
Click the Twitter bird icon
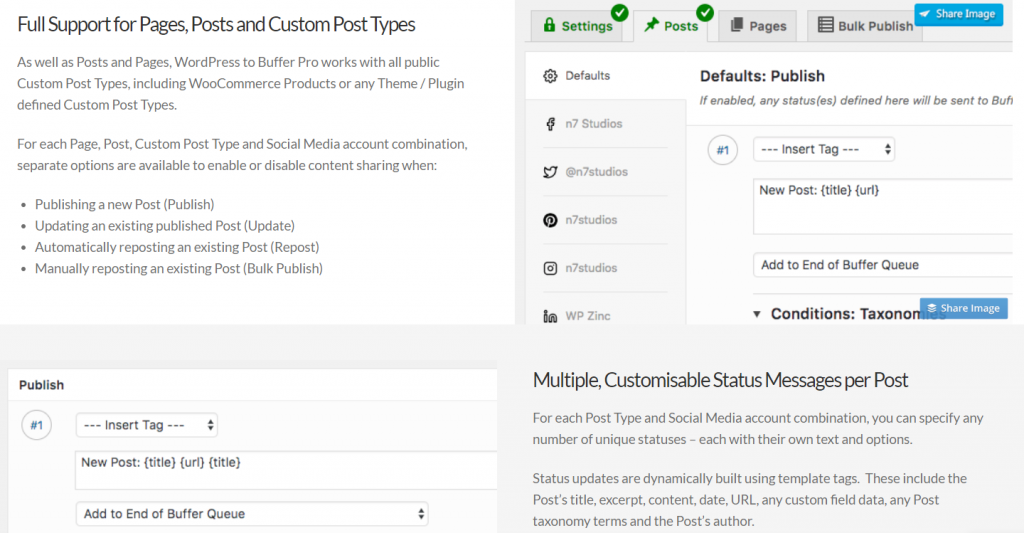tap(550, 172)
